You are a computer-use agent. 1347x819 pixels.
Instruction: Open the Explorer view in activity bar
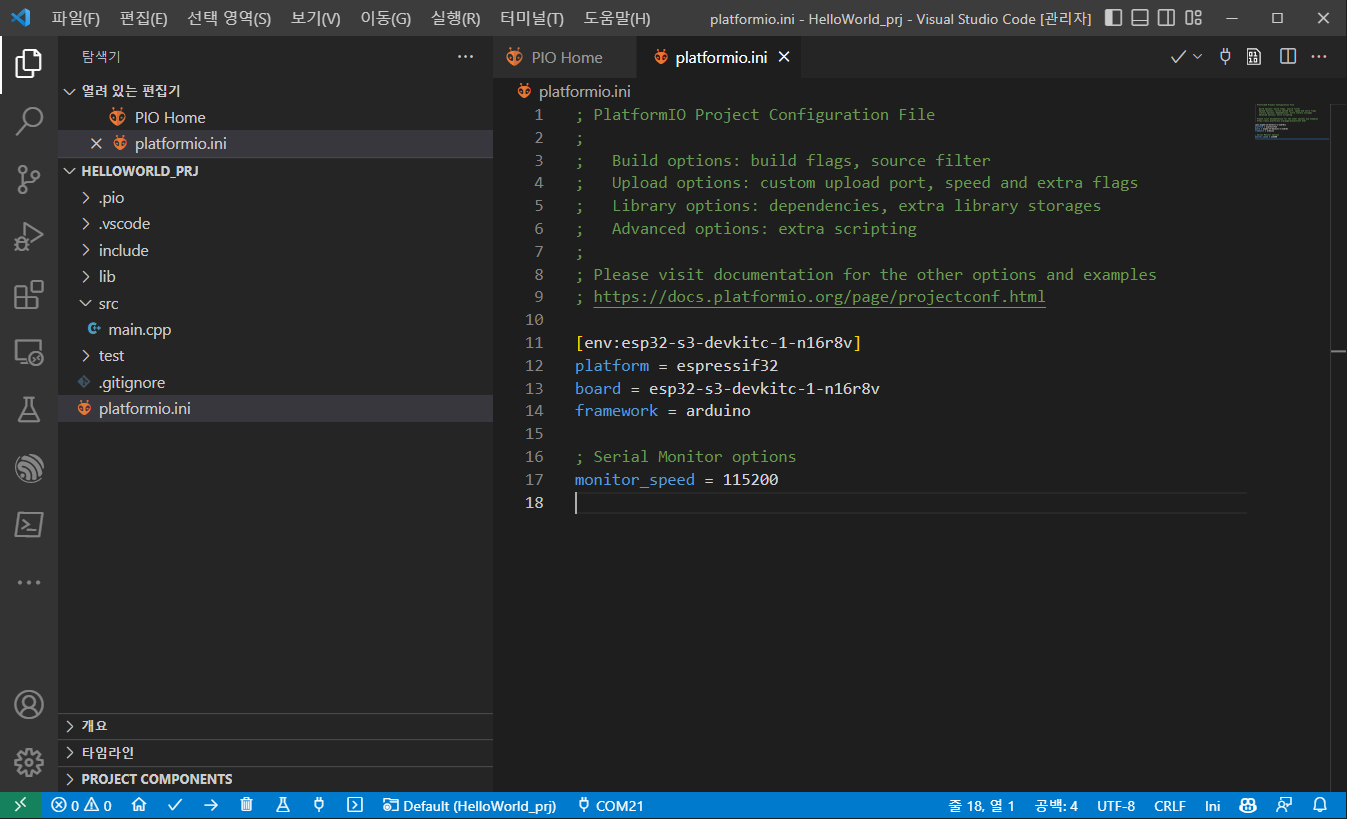(x=29, y=64)
